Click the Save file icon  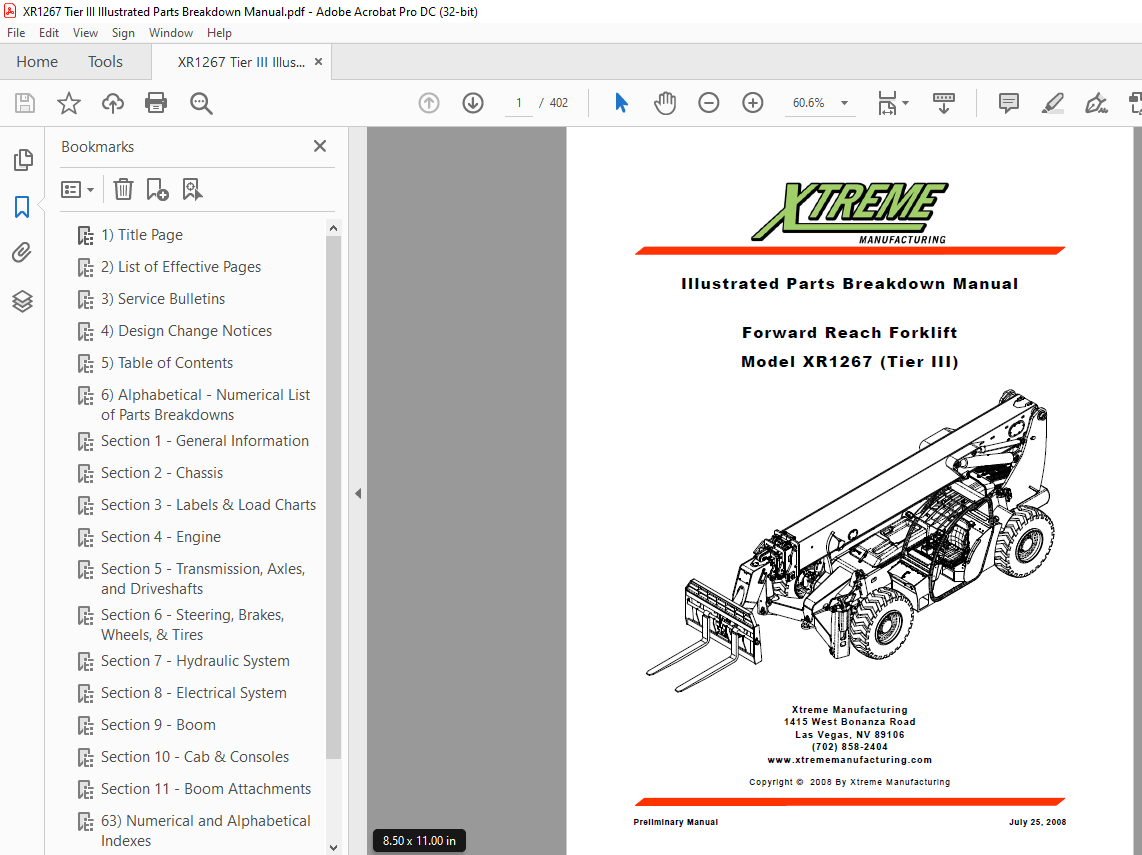coord(25,103)
